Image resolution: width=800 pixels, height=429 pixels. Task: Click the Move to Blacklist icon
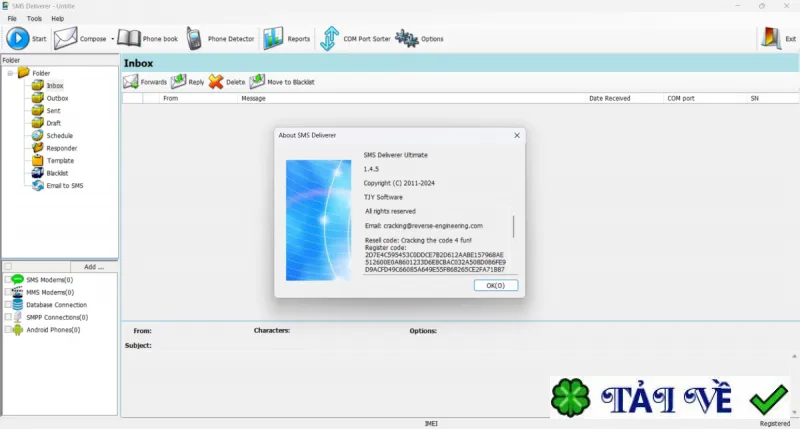click(x=257, y=82)
